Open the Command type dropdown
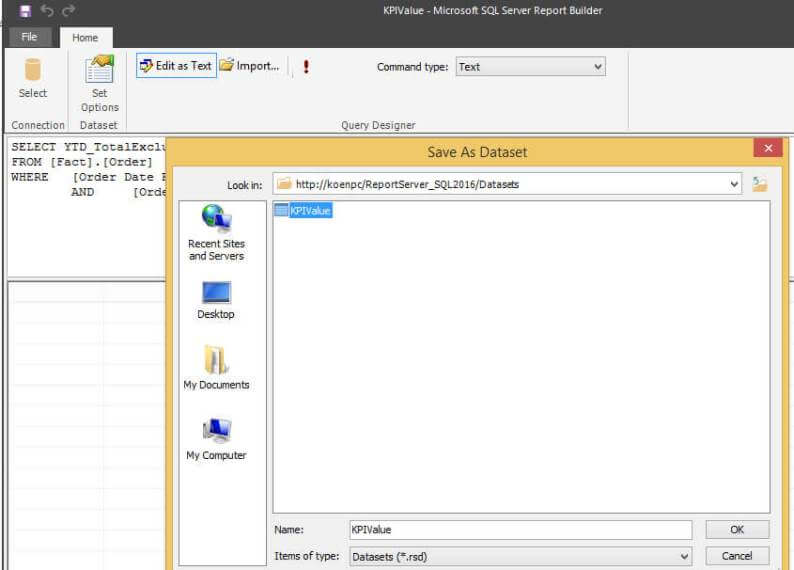This screenshot has width=794, height=570. click(530, 67)
